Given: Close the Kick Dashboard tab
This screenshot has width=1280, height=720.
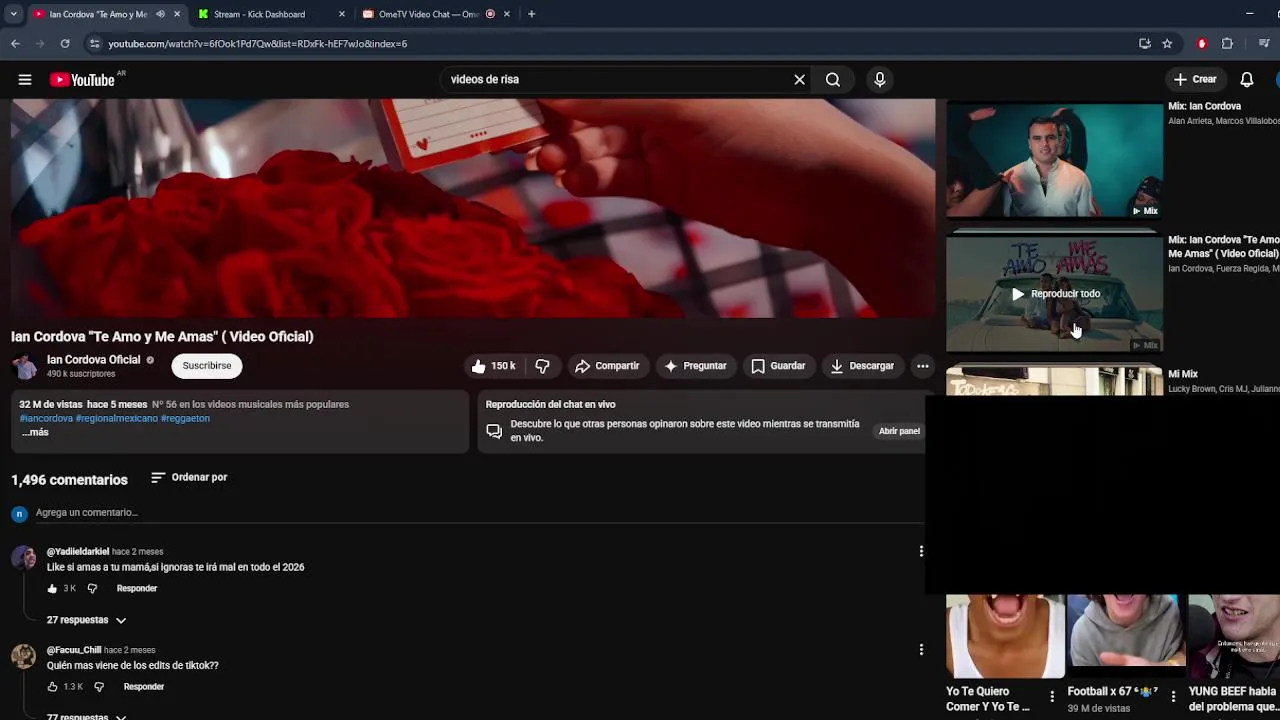Looking at the screenshot, I should (x=342, y=14).
